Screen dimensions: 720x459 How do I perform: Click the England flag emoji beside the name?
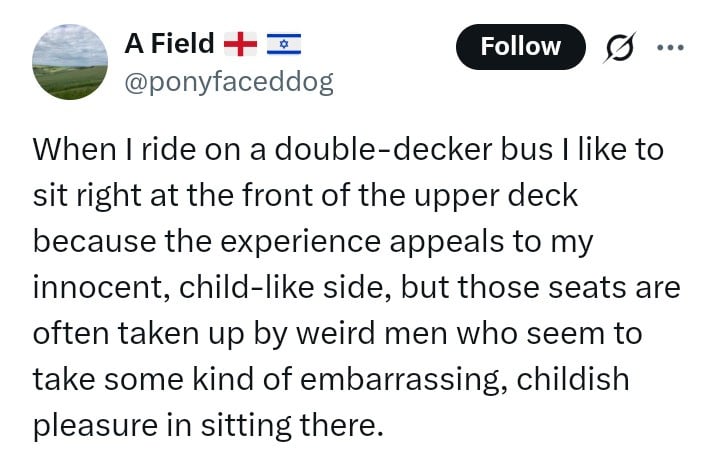point(240,44)
